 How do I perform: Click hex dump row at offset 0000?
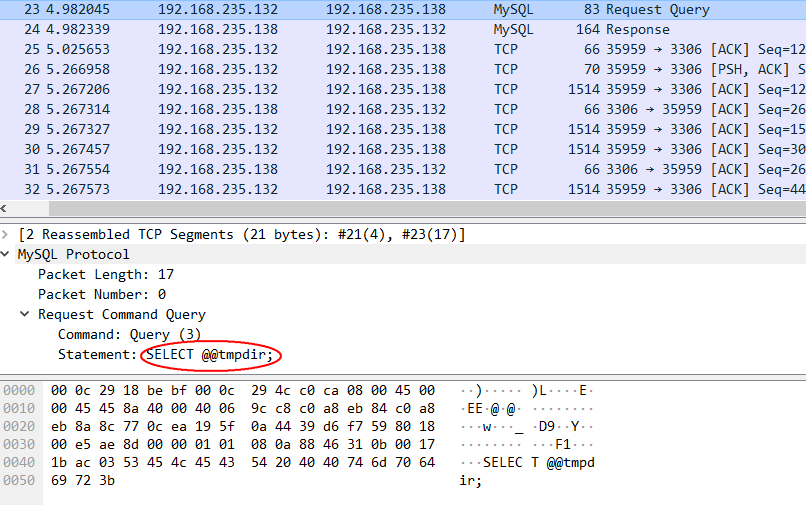pyautogui.click(x=242, y=389)
